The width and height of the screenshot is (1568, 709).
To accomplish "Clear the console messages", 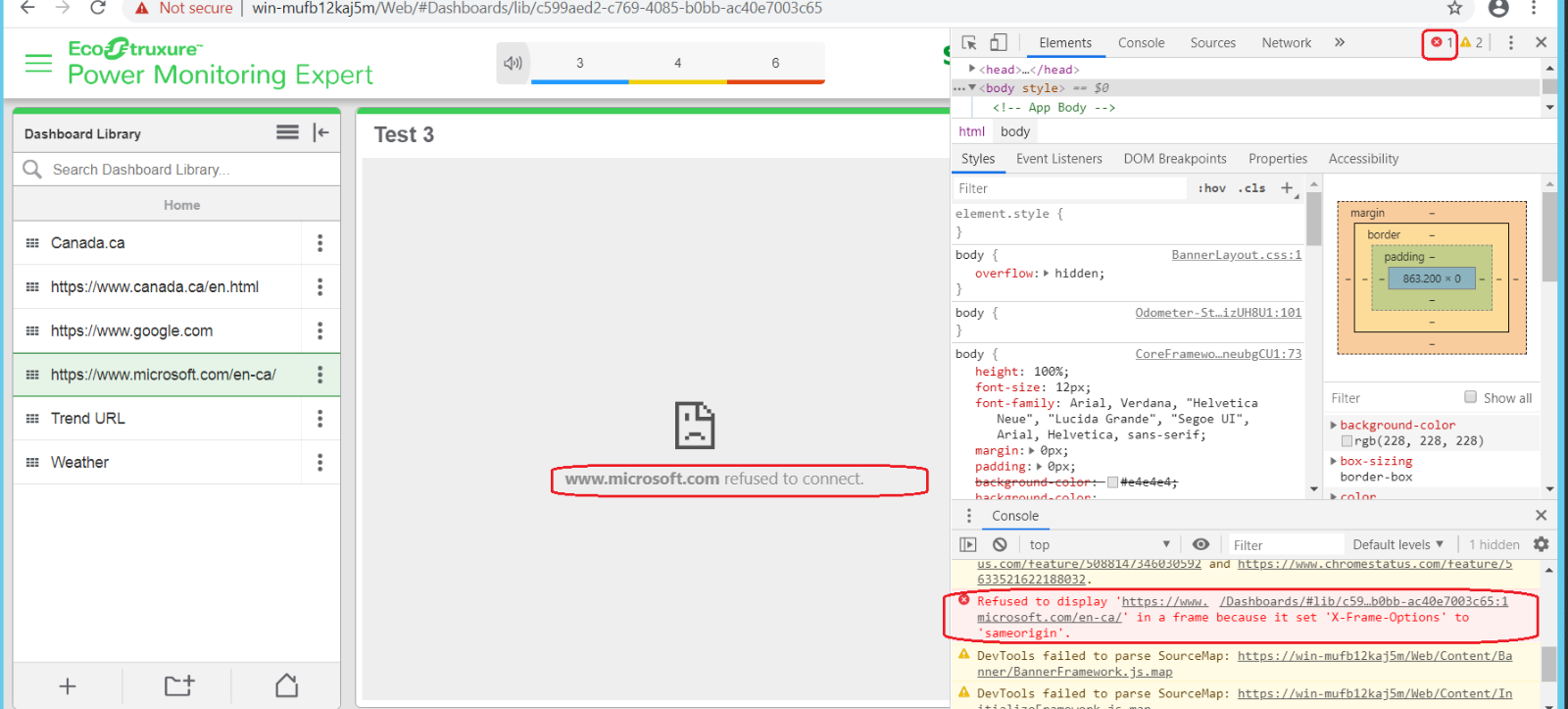I will click(1000, 545).
